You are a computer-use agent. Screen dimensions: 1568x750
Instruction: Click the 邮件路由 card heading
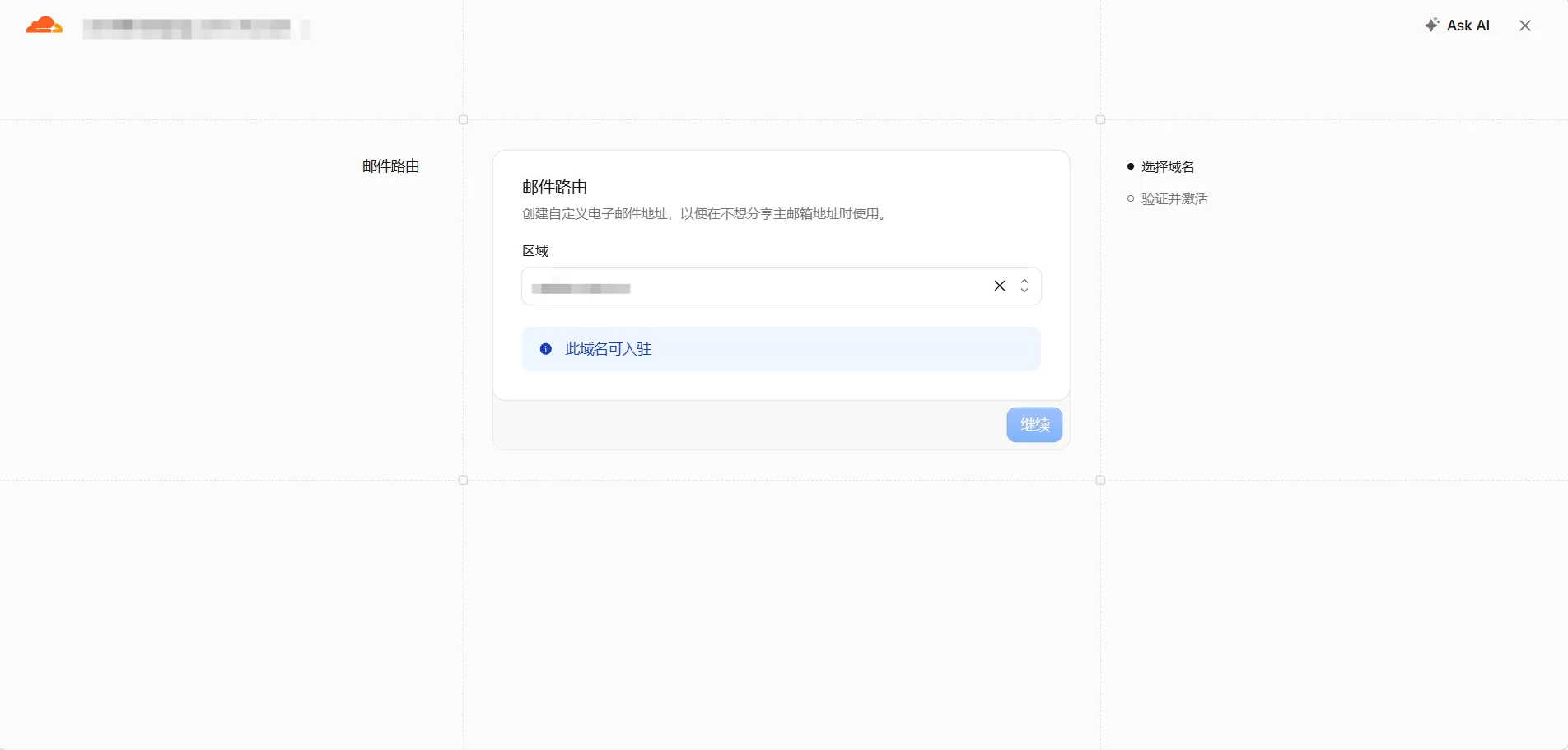[x=555, y=187]
